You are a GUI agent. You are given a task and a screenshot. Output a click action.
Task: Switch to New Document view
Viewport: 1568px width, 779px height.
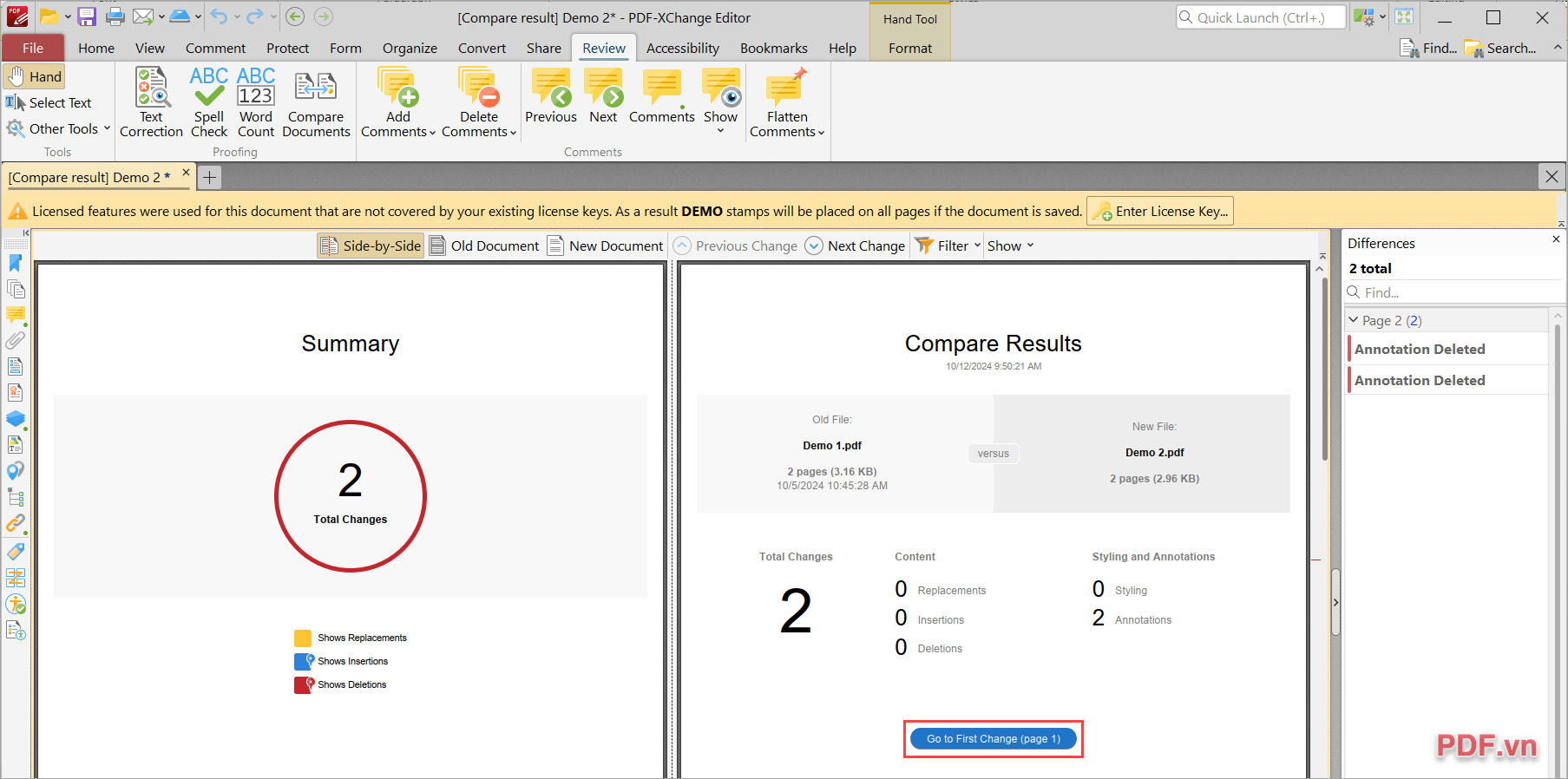(605, 245)
